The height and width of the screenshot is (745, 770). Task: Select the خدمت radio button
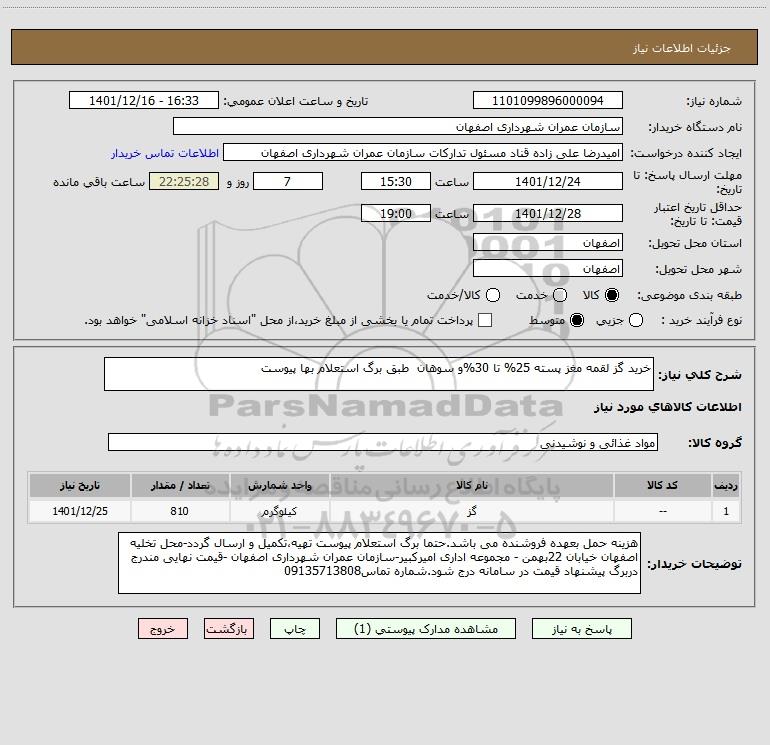(560, 295)
